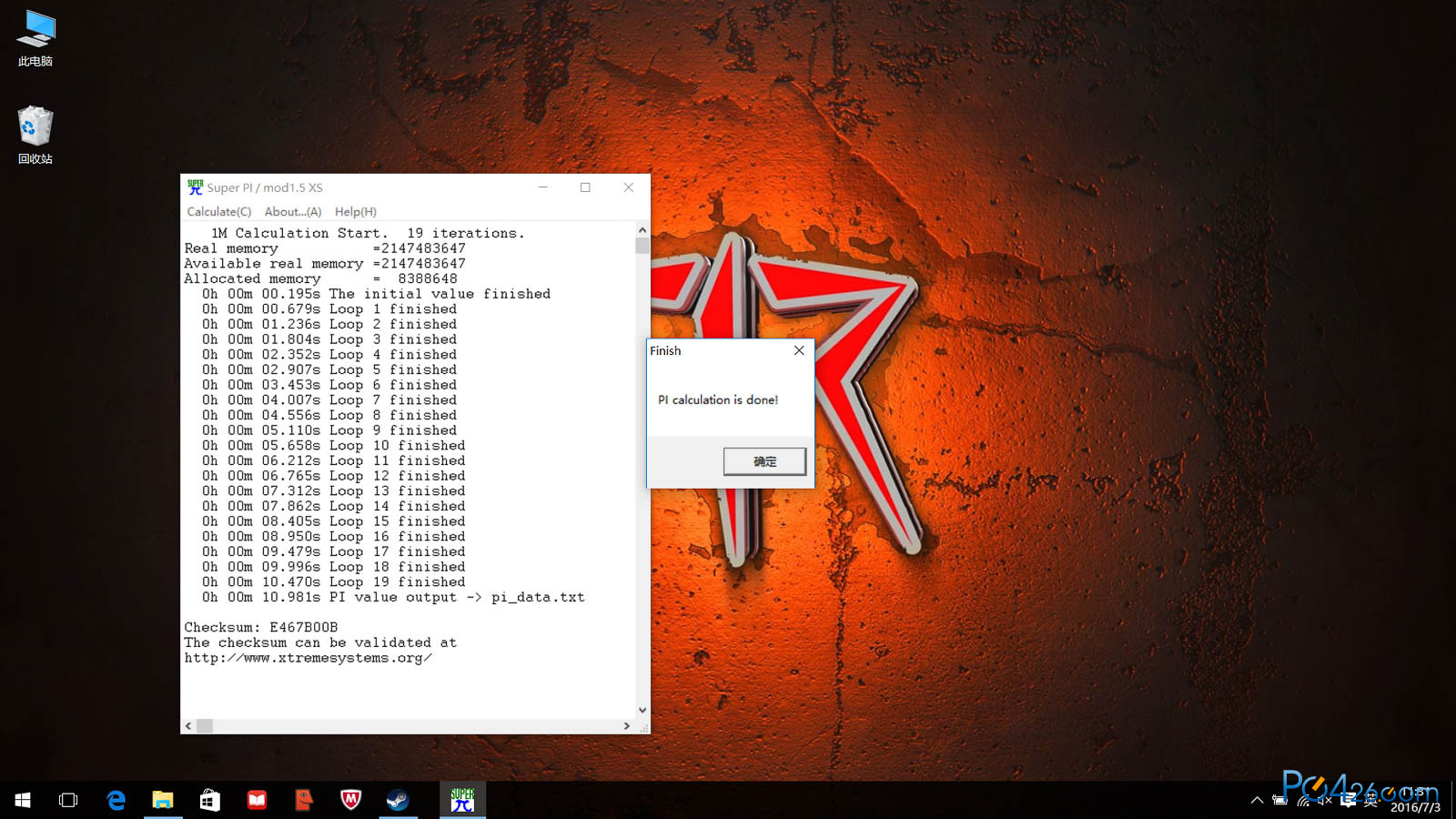The image size is (1456, 819).
Task: Click the 'Allocated memory = 8388648' line
Action: (320, 278)
